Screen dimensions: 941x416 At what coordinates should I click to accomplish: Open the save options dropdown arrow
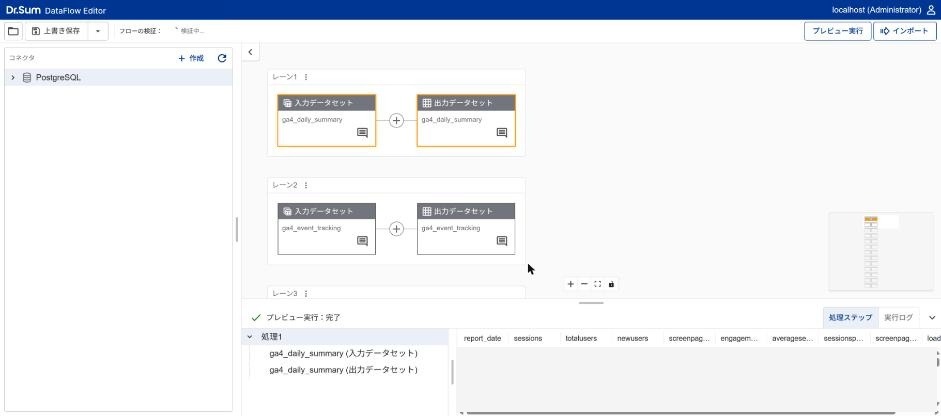coord(98,31)
